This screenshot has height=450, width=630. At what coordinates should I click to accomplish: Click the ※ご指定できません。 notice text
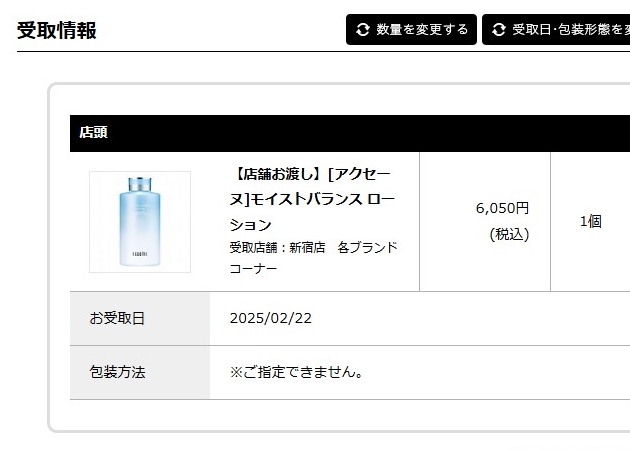(x=296, y=372)
